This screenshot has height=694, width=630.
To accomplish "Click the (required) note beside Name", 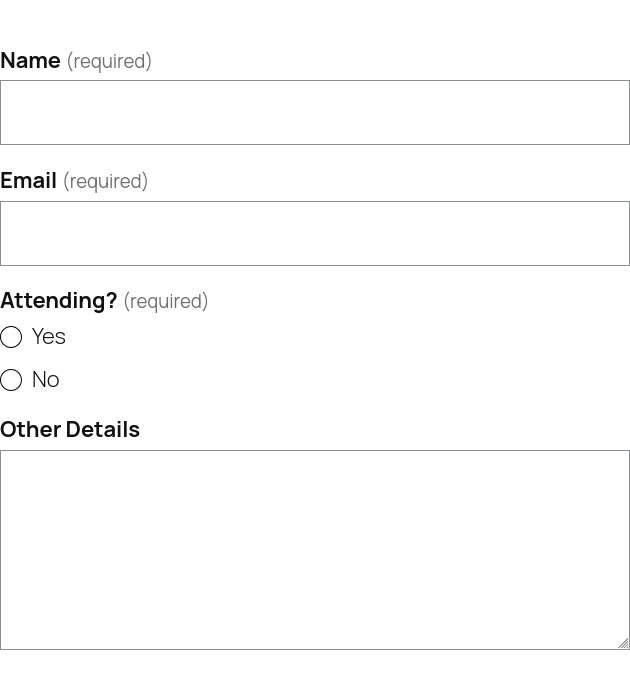I will pyautogui.click(x=109, y=61).
